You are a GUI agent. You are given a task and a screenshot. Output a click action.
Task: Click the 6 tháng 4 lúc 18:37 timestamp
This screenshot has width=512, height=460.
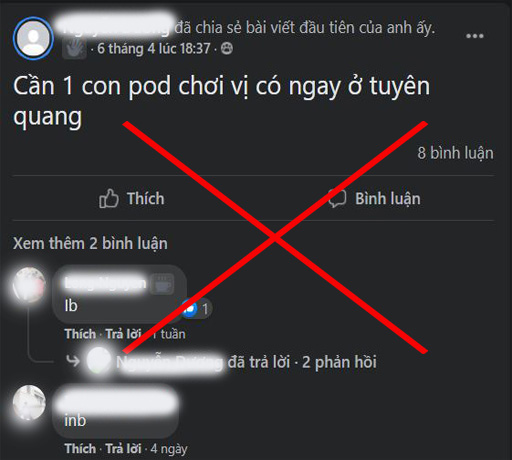click(154, 49)
